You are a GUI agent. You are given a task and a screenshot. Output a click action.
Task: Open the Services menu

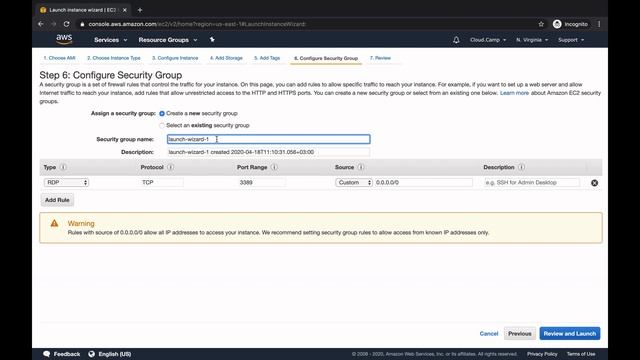tap(111, 40)
